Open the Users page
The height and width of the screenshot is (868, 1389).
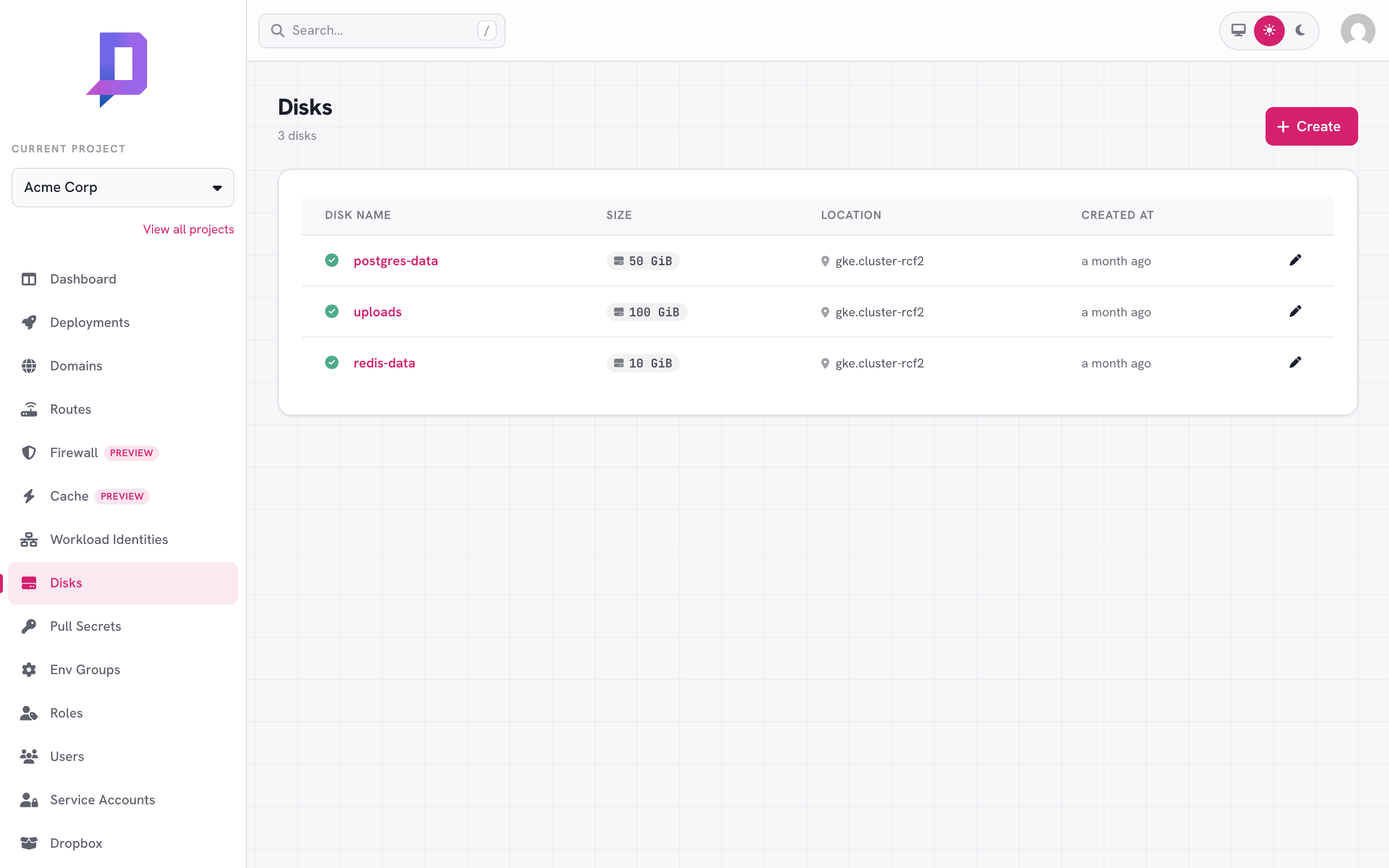tap(123, 757)
